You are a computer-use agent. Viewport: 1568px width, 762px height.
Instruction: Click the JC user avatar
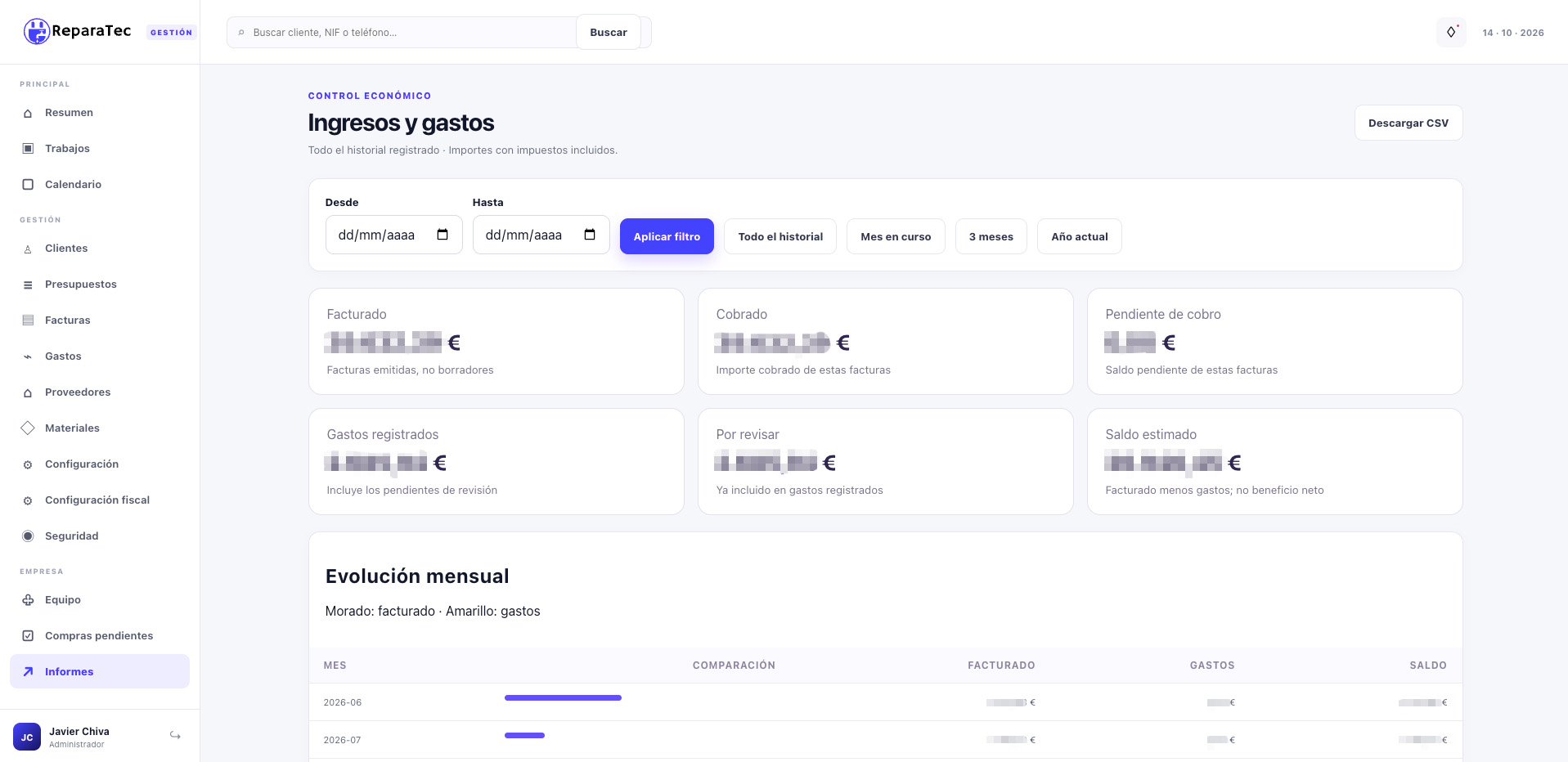pyautogui.click(x=27, y=737)
